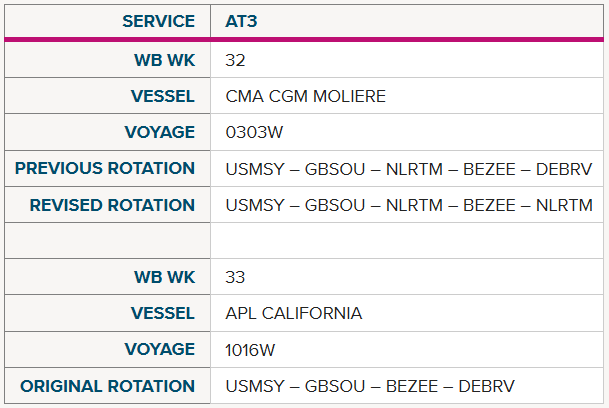Click the second WB WK label
The width and height of the screenshot is (609, 408).
click(x=165, y=277)
